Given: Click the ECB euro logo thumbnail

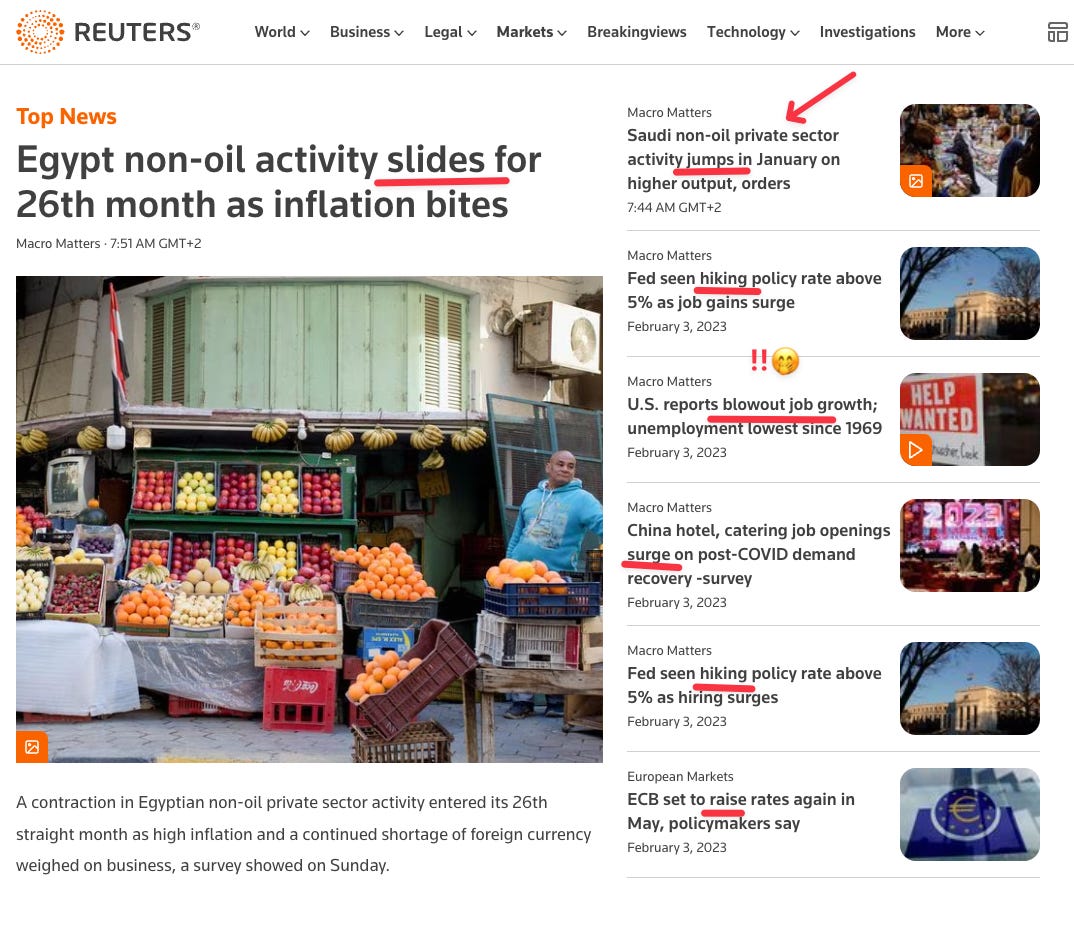Looking at the screenshot, I should pyautogui.click(x=969, y=814).
